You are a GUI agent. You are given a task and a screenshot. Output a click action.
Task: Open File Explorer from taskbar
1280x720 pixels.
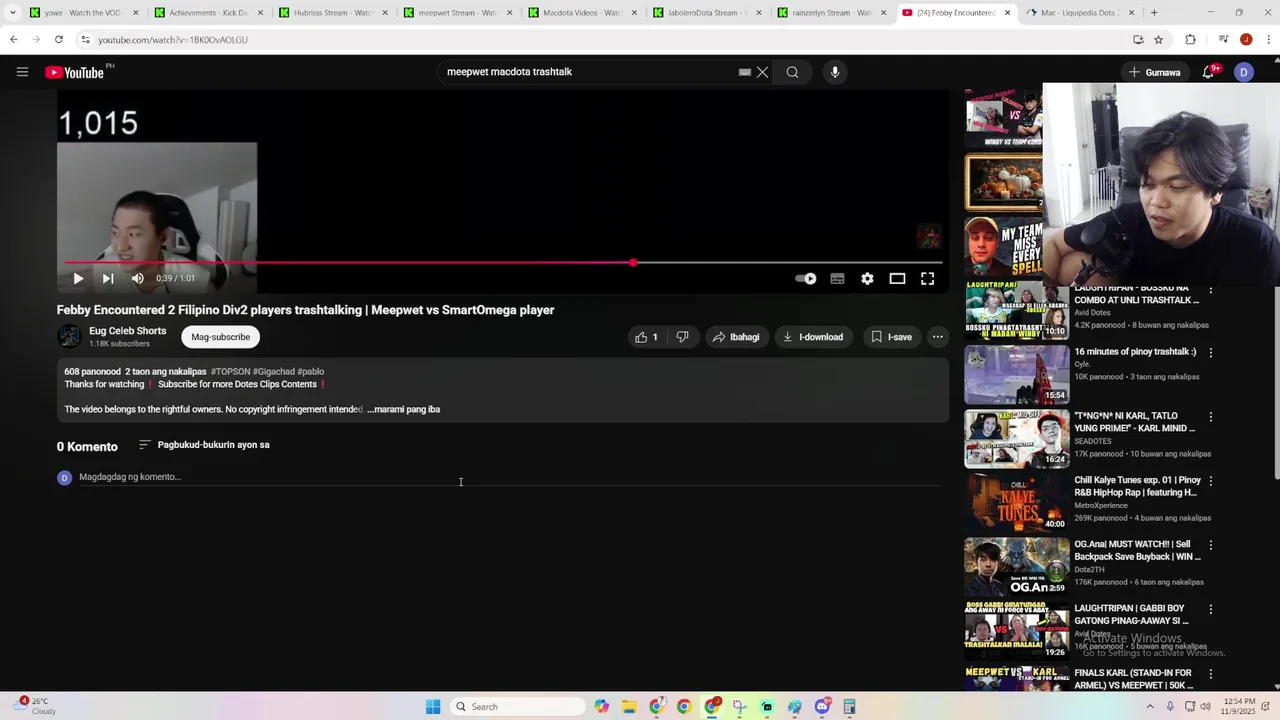629,707
